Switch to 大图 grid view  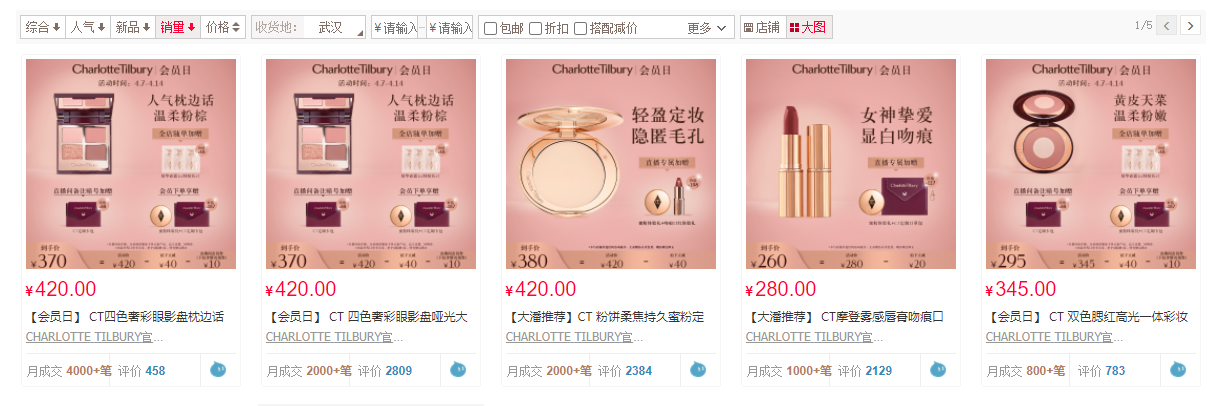(x=808, y=27)
